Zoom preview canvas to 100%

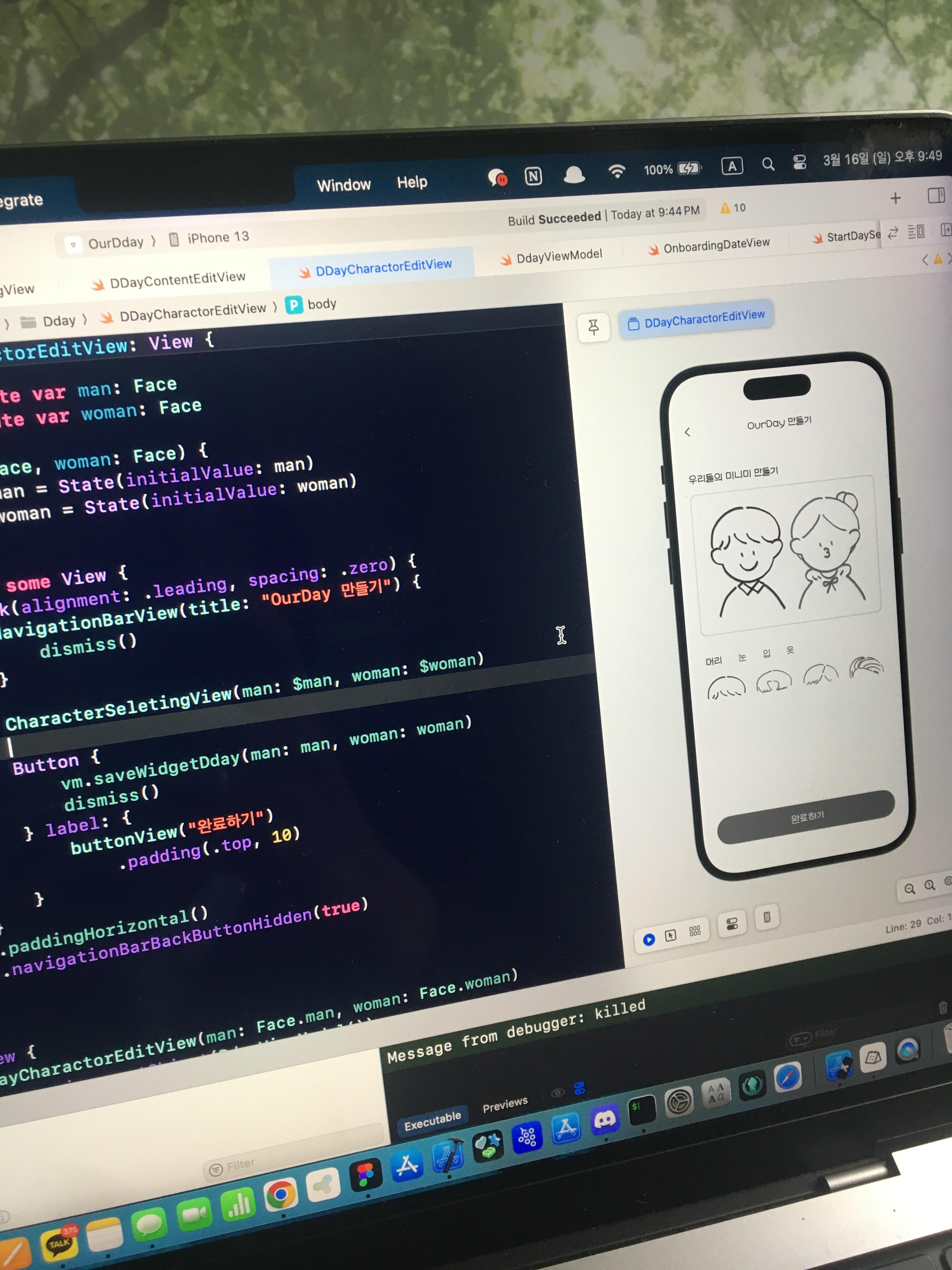pos(930,885)
